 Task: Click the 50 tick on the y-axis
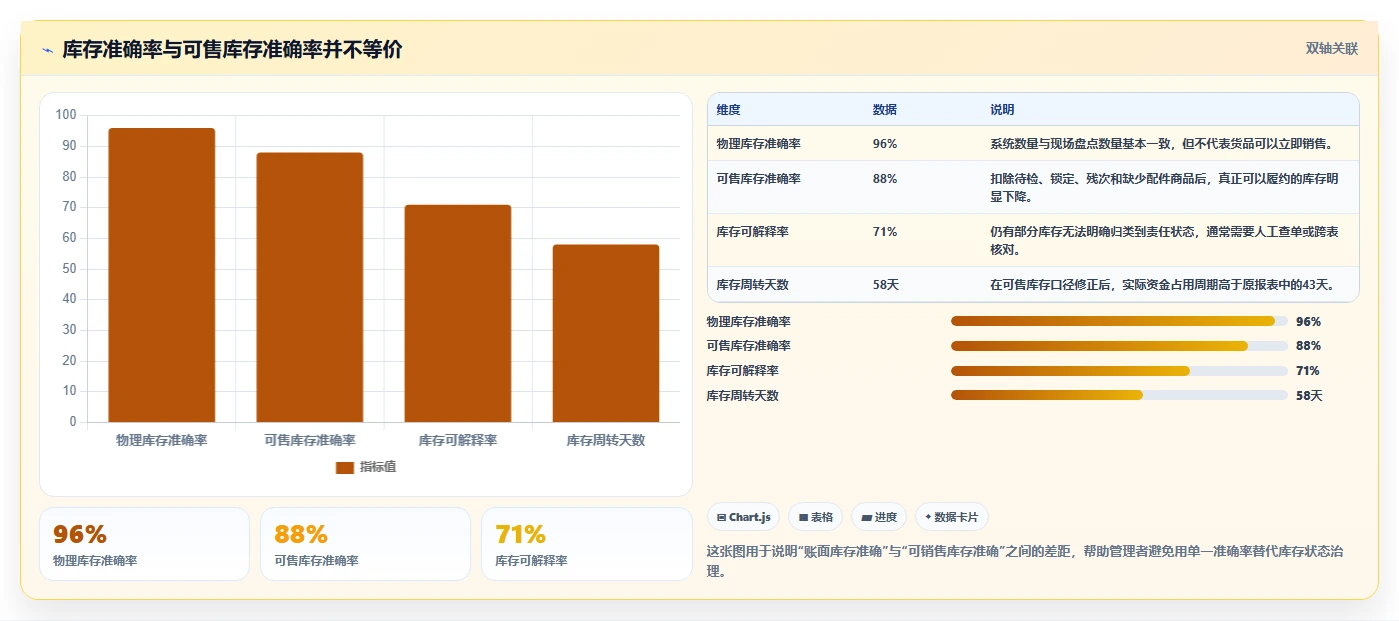[x=69, y=268]
